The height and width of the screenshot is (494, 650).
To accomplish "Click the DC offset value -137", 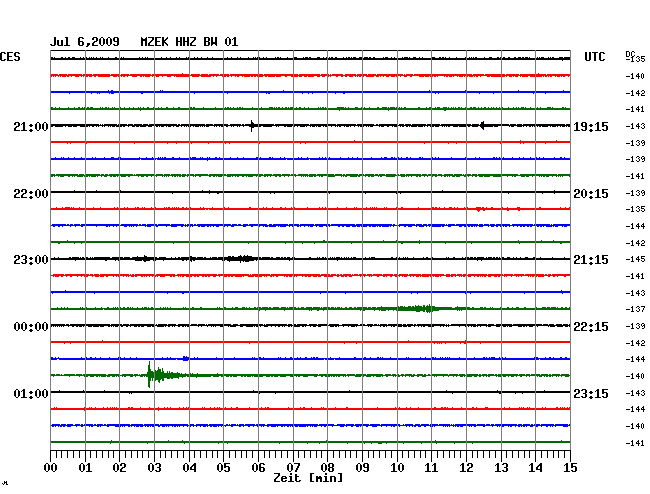I will point(635,309).
